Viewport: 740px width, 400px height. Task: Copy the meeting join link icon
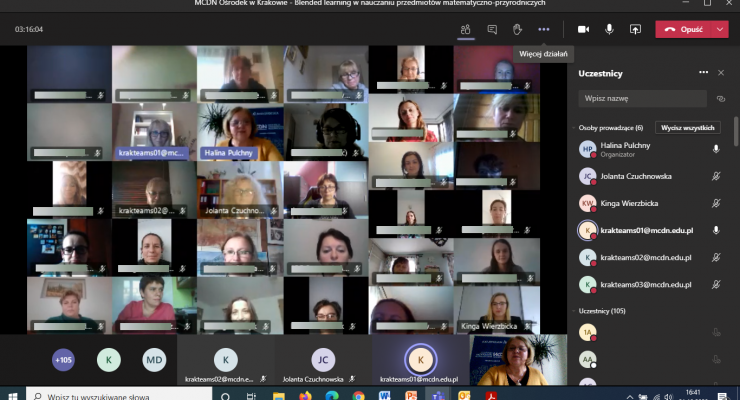tap(720, 99)
